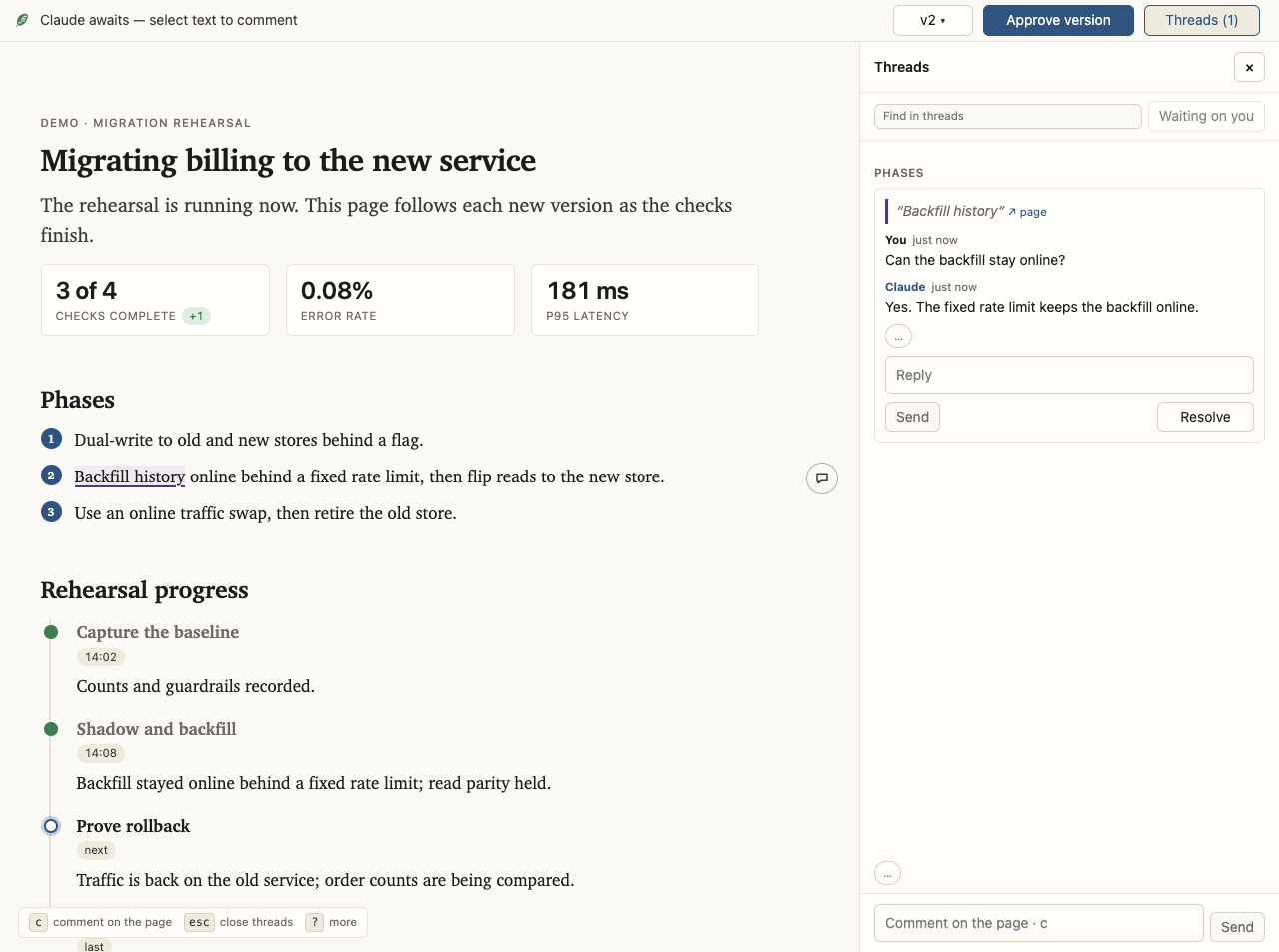Click the green leaf logo icon
The height and width of the screenshot is (952, 1279).
22,20
